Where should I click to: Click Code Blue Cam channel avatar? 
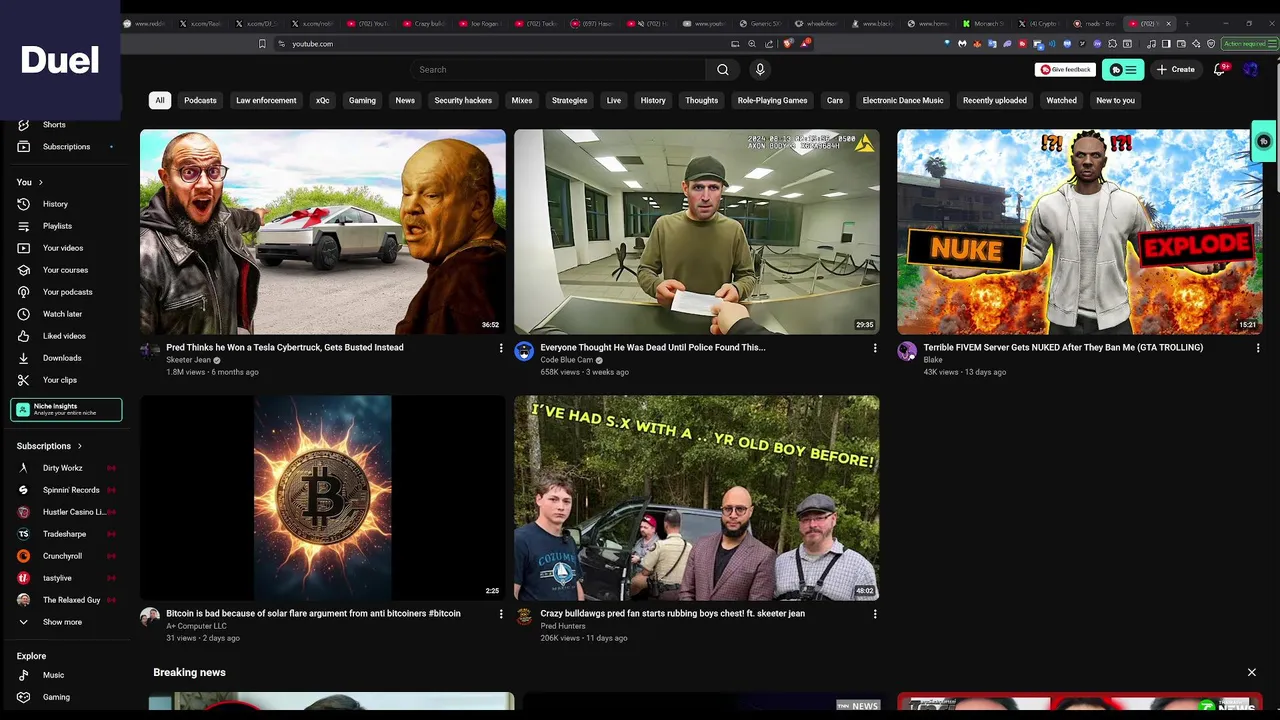(524, 351)
